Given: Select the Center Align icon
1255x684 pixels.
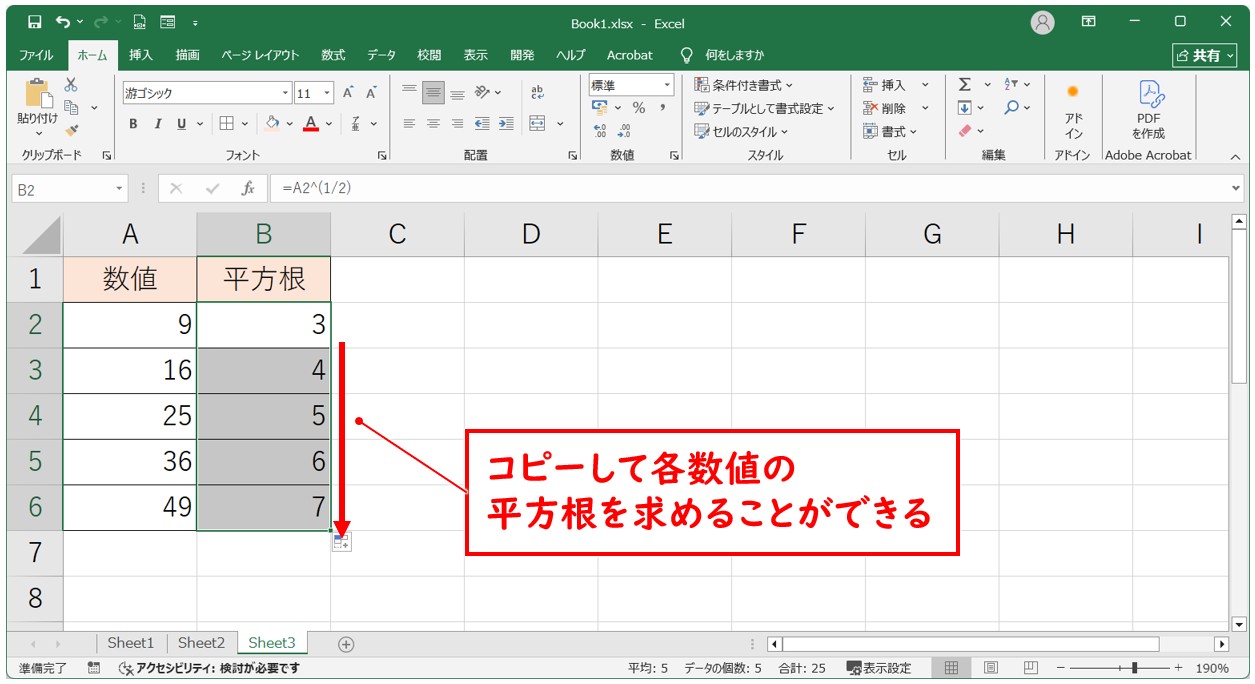Looking at the screenshot, I should pyautogui.click(x=432, y=123).
